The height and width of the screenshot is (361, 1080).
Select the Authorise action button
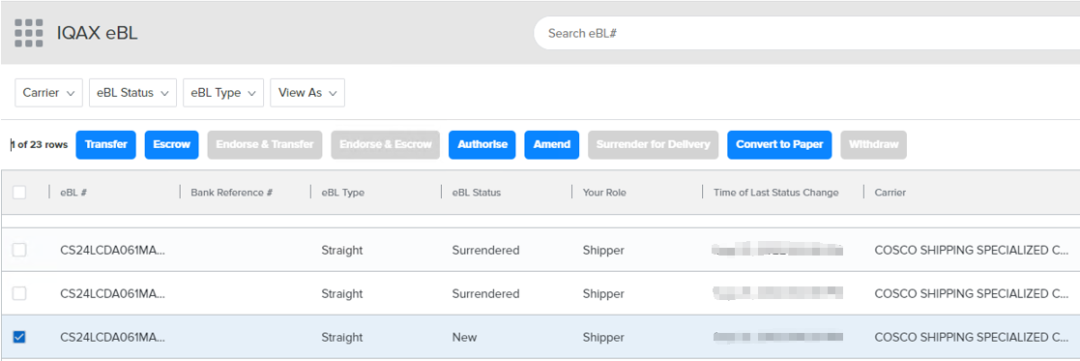coord(482,145)
